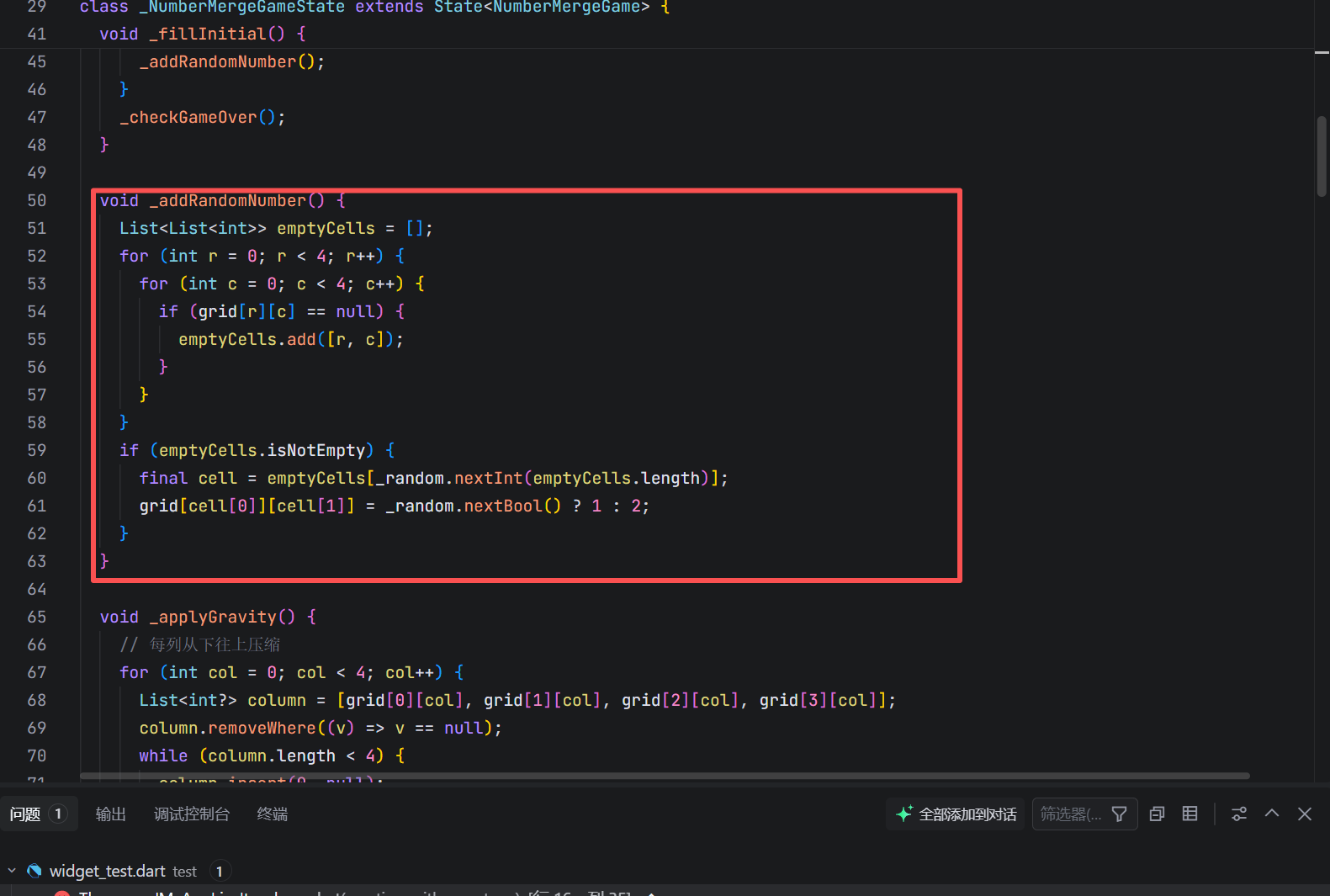Click 'for (int r = 0; r < 4; r++)' line
The image size is (1330, 896).
(262, 256)
